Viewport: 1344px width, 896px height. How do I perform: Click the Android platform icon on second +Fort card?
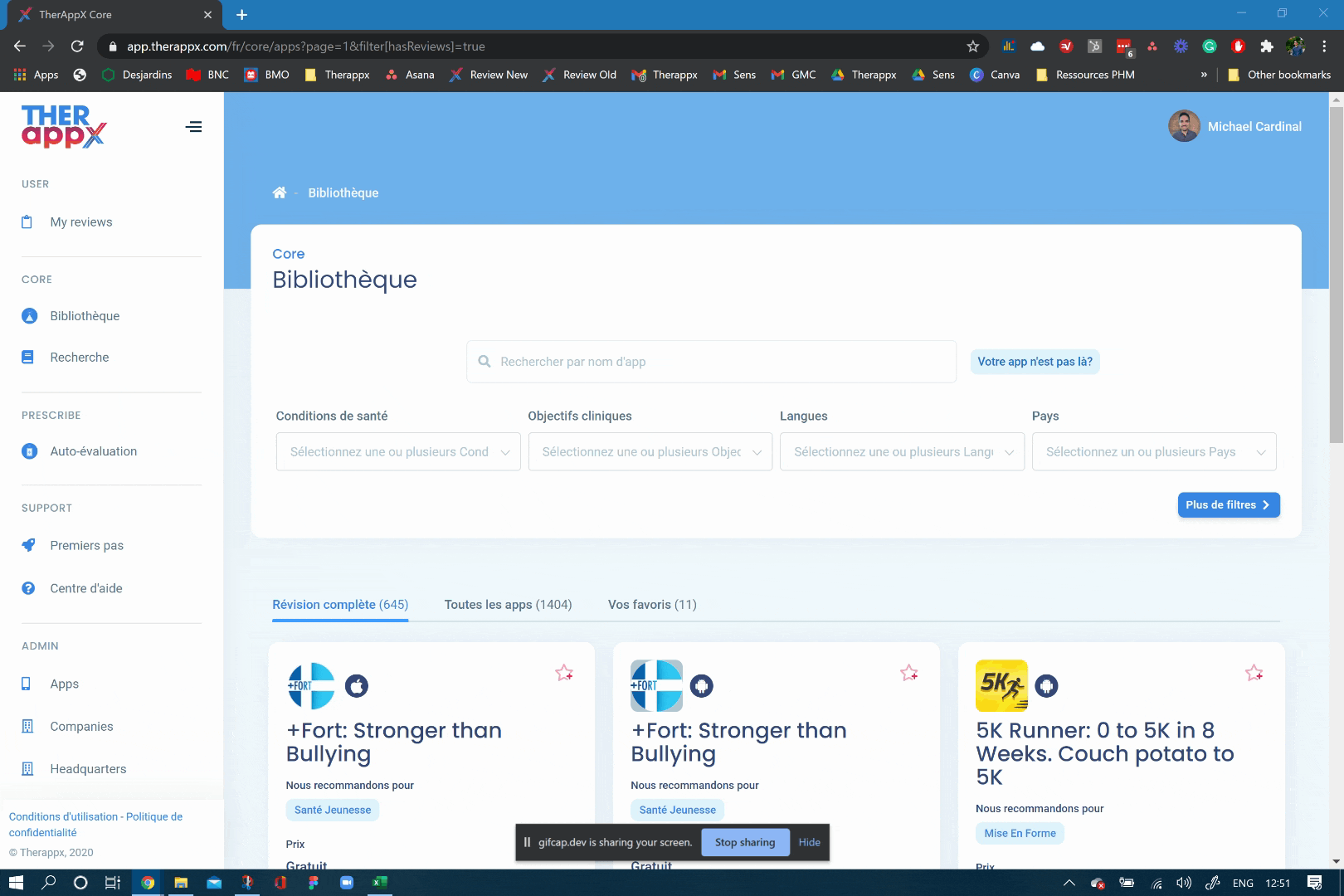coord(702,686)
